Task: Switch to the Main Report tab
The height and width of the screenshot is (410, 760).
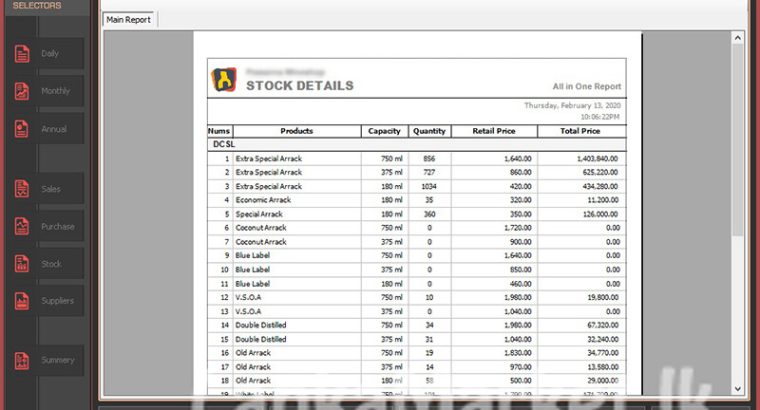Action: pos(129,19)
